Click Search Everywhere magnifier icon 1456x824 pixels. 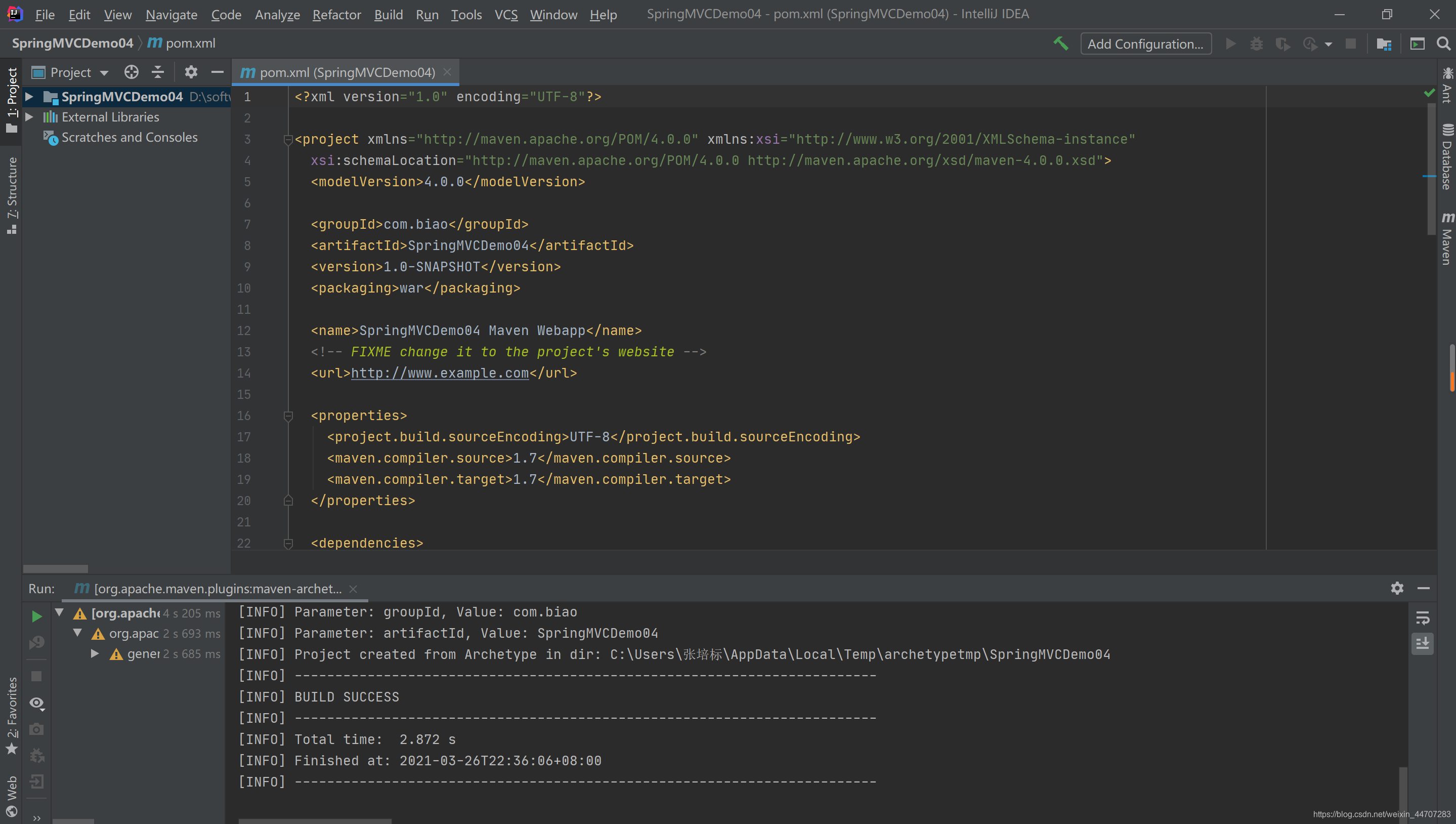(x=1443, y=44)
